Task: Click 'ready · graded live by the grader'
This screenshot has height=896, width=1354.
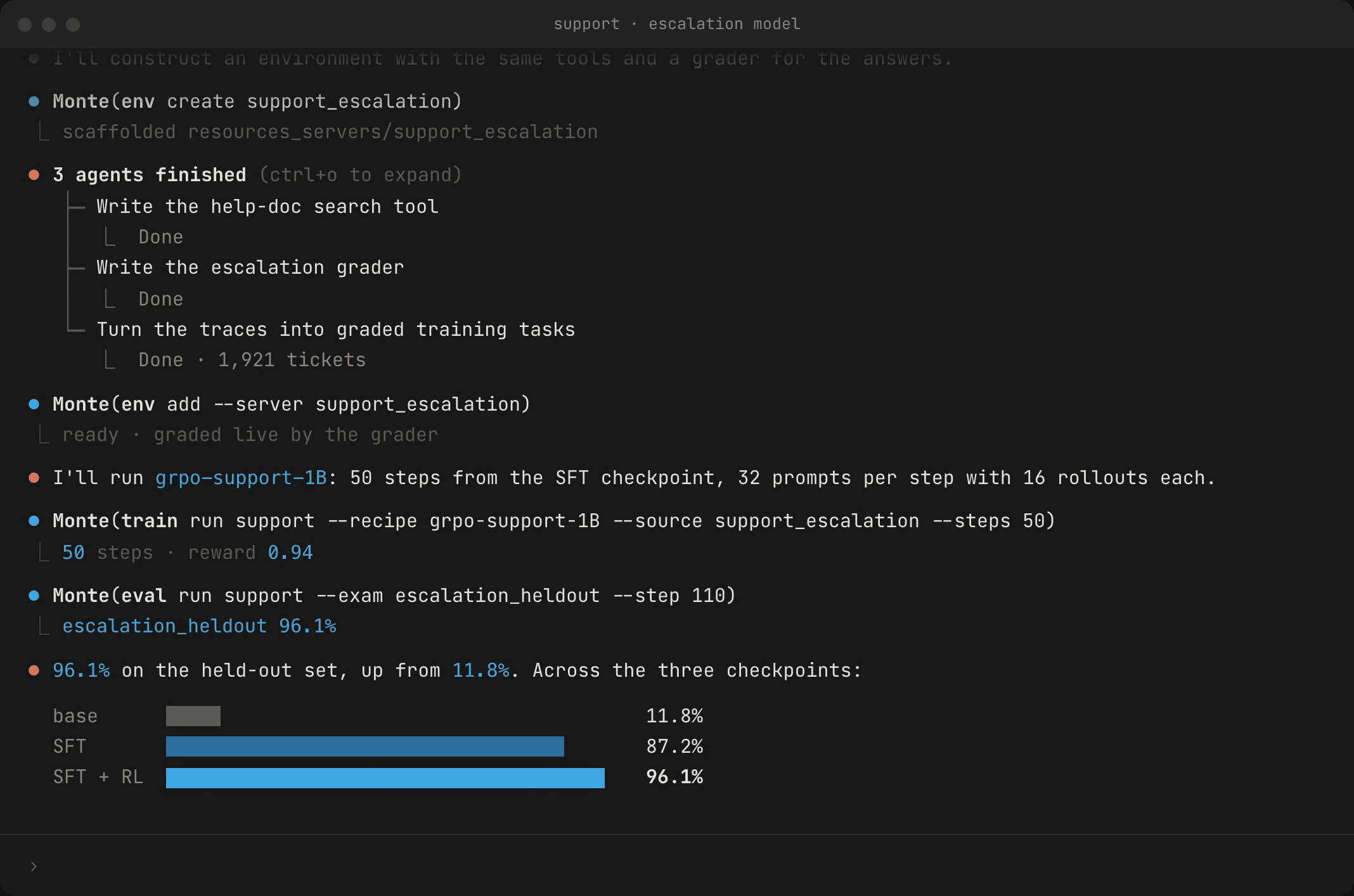Action: point(250,435)
